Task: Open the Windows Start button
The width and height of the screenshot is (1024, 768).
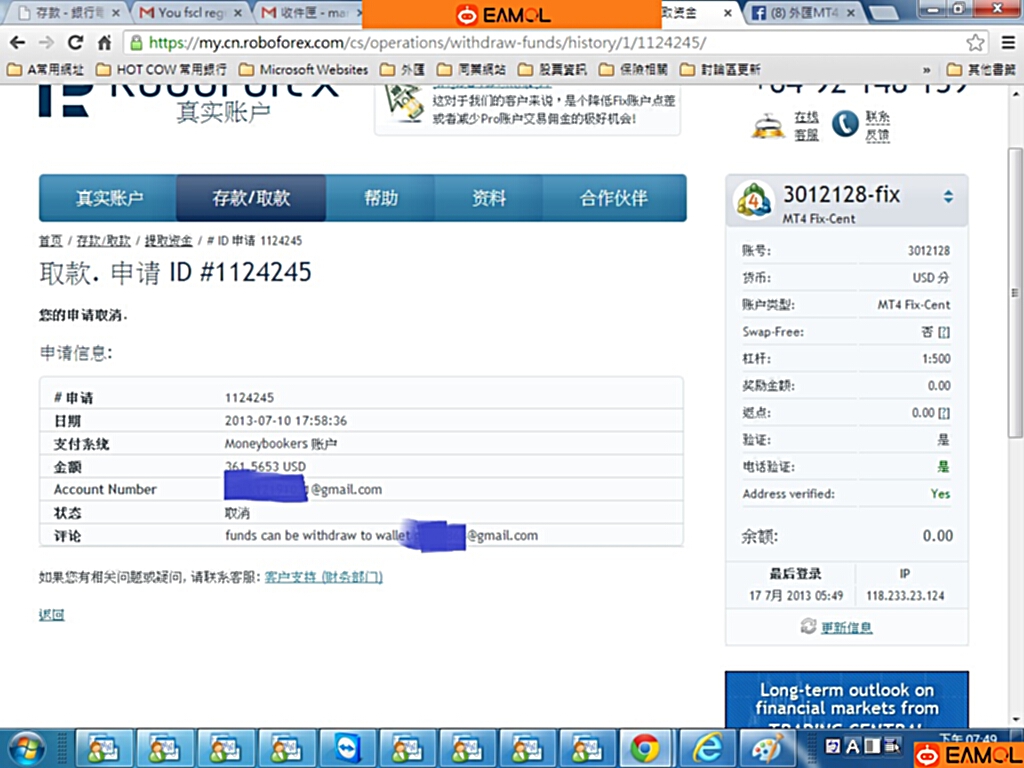Action: click(26, 748)
